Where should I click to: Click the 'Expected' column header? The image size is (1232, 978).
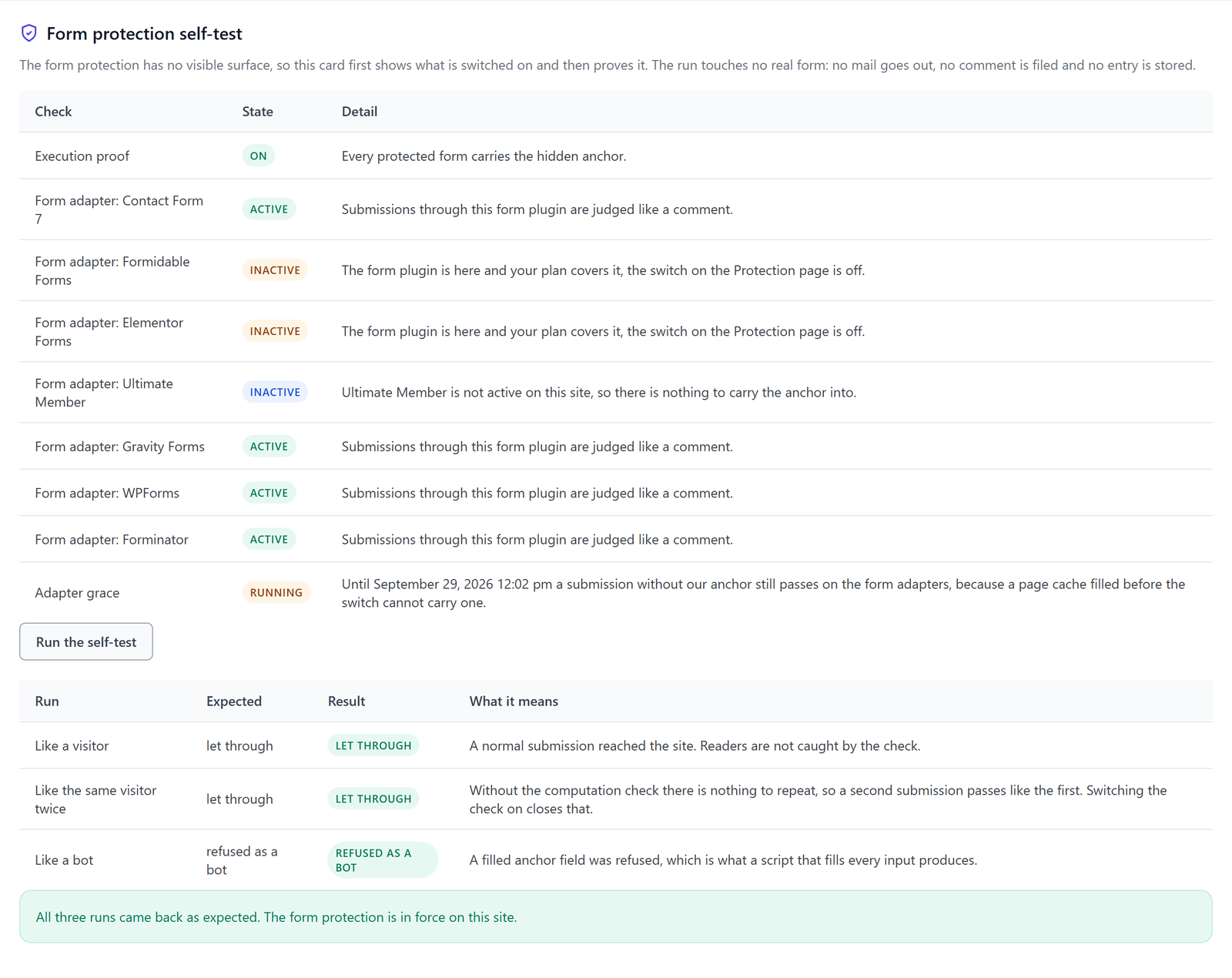click(234, 701)
